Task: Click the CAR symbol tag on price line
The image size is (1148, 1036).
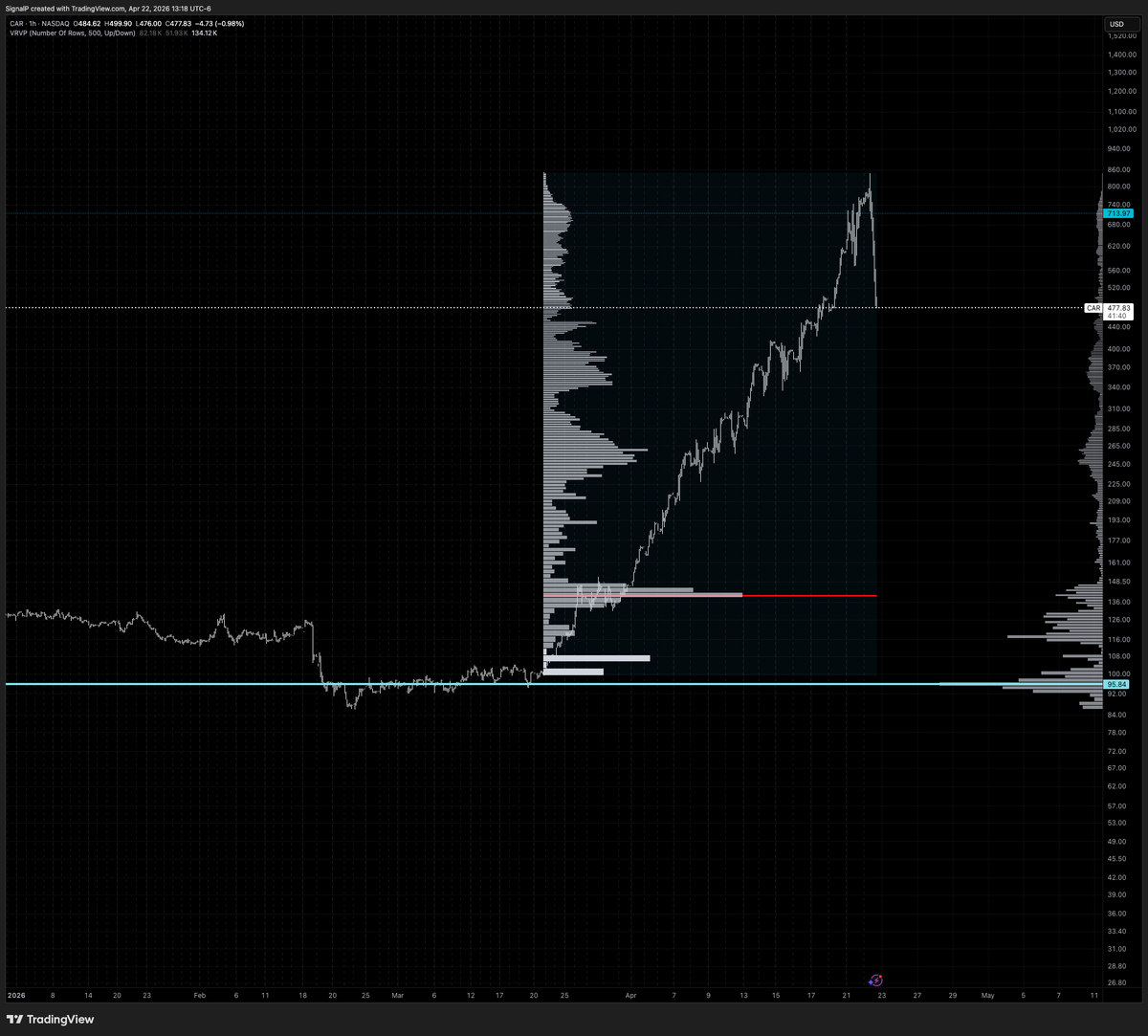Action: click(1093, 308)
